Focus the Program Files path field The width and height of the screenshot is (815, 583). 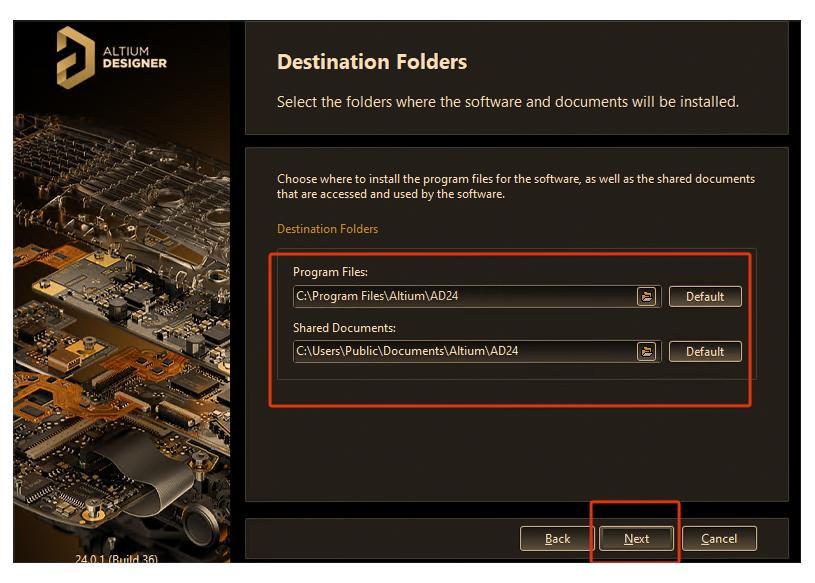pos(460,296)
